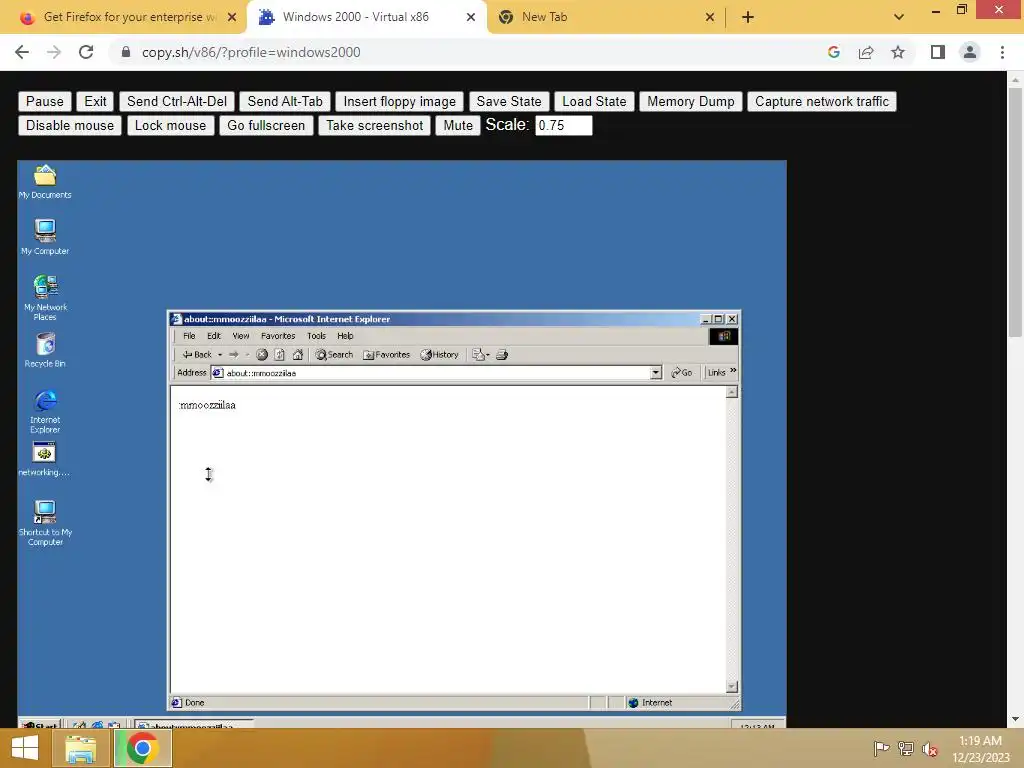Screen dimensions: 1024x768
Task: Open Chrome side panel icon
Action: [938, 52]
